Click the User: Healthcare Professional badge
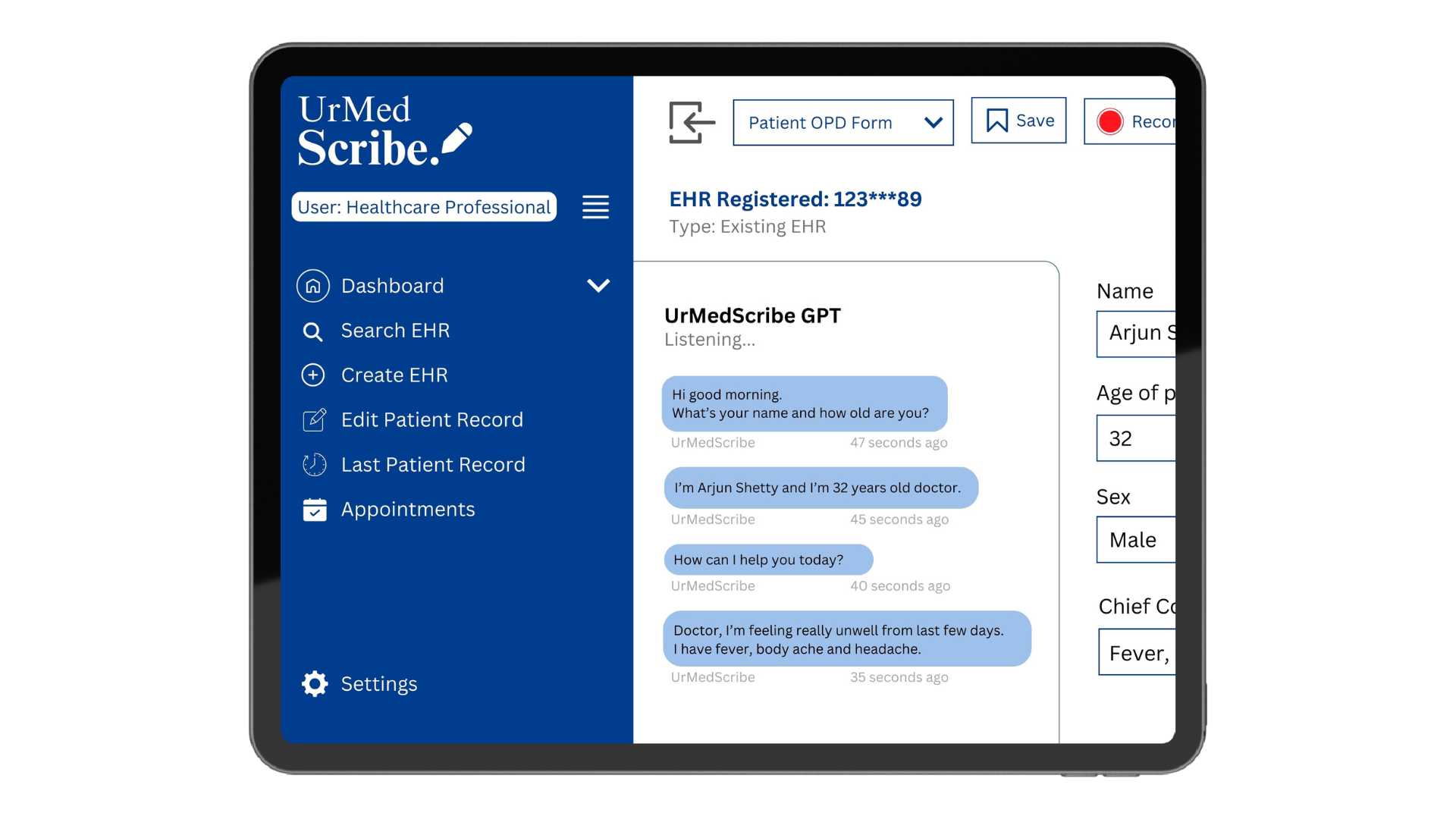This screenshot has height=819, width=1456. point(424,207)
